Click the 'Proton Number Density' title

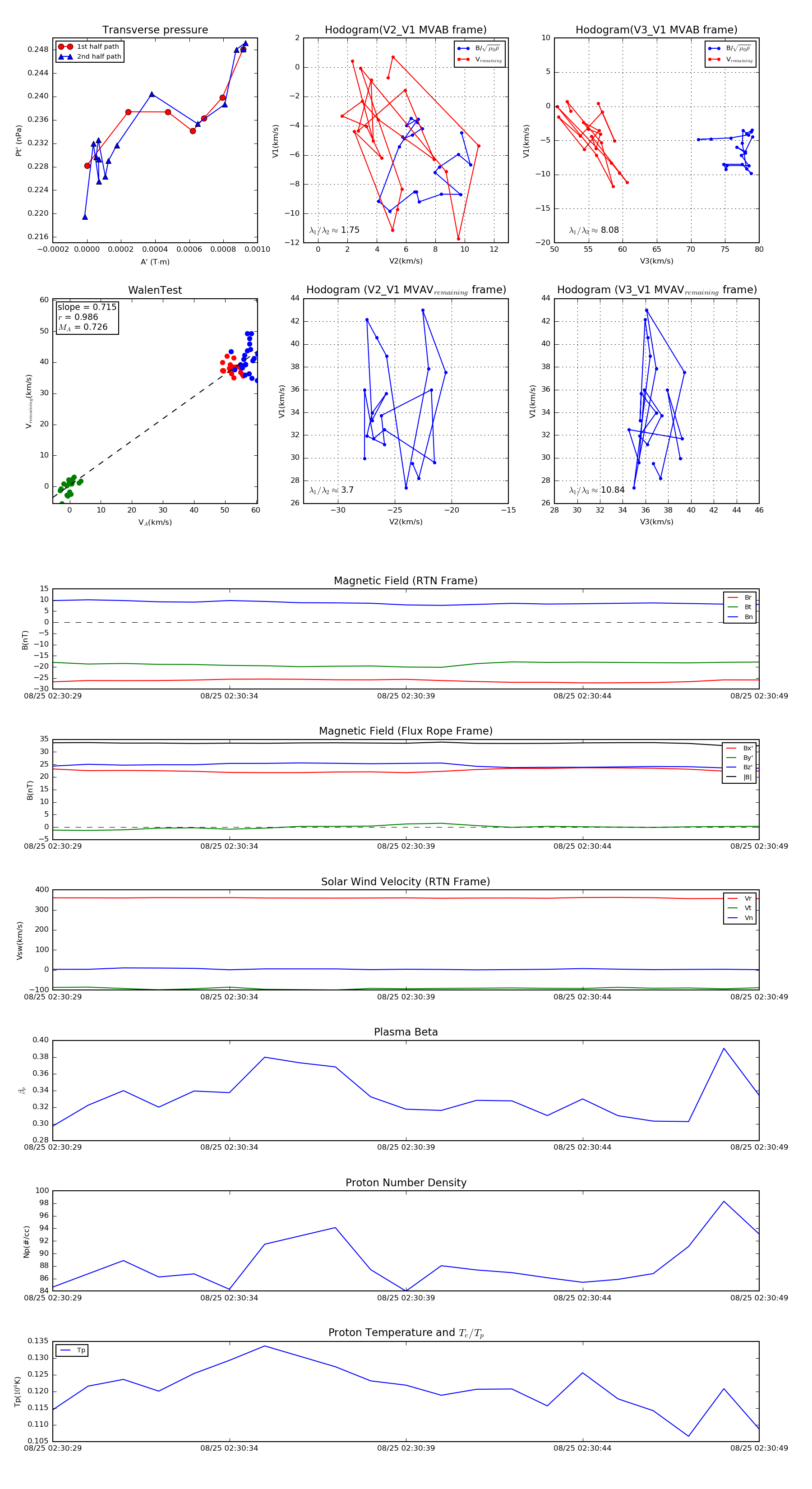tap(406, 1182)
